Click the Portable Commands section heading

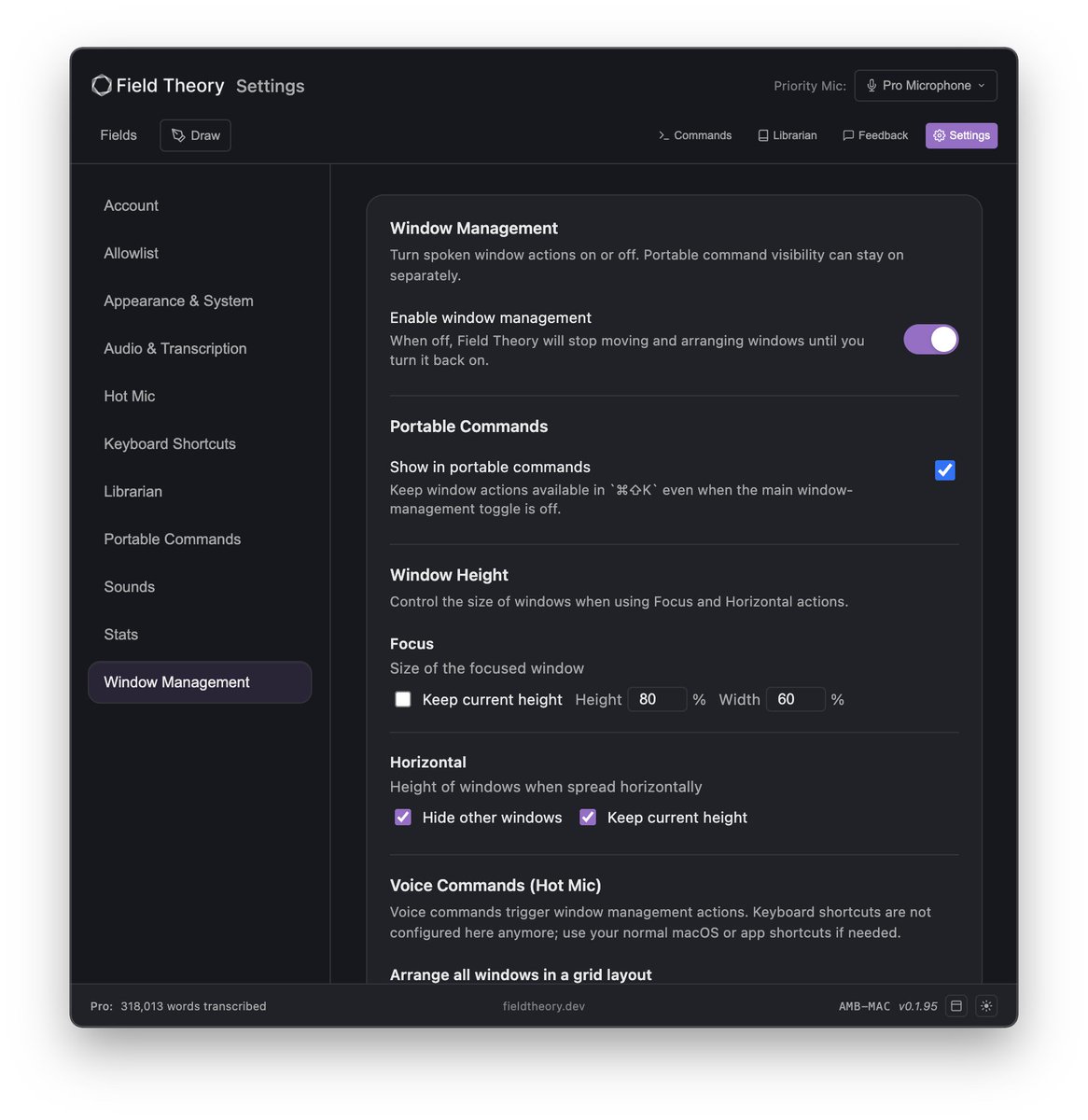pos(468,427)
